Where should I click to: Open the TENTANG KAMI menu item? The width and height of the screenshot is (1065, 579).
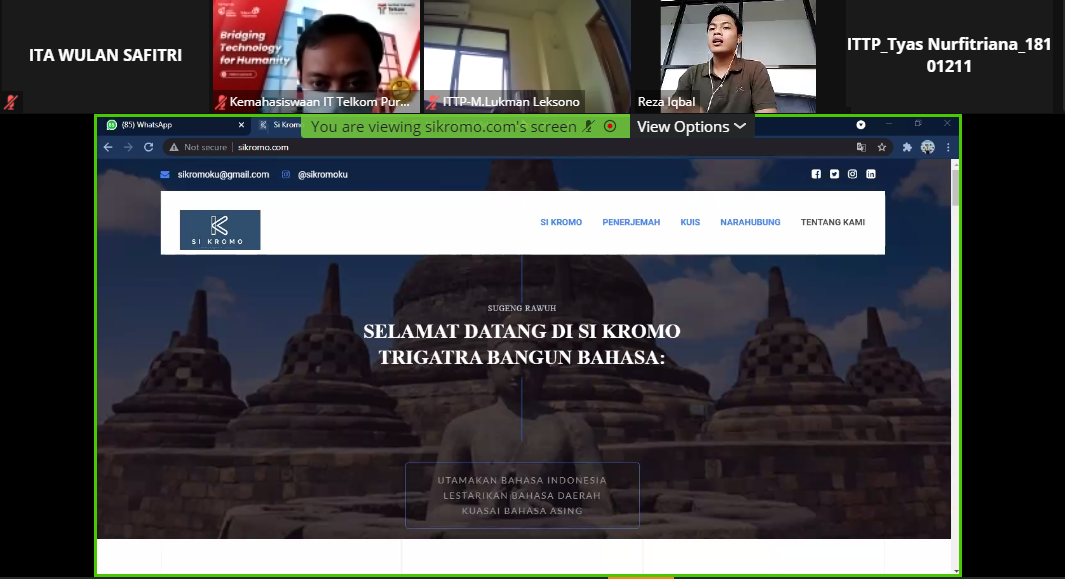833,222
